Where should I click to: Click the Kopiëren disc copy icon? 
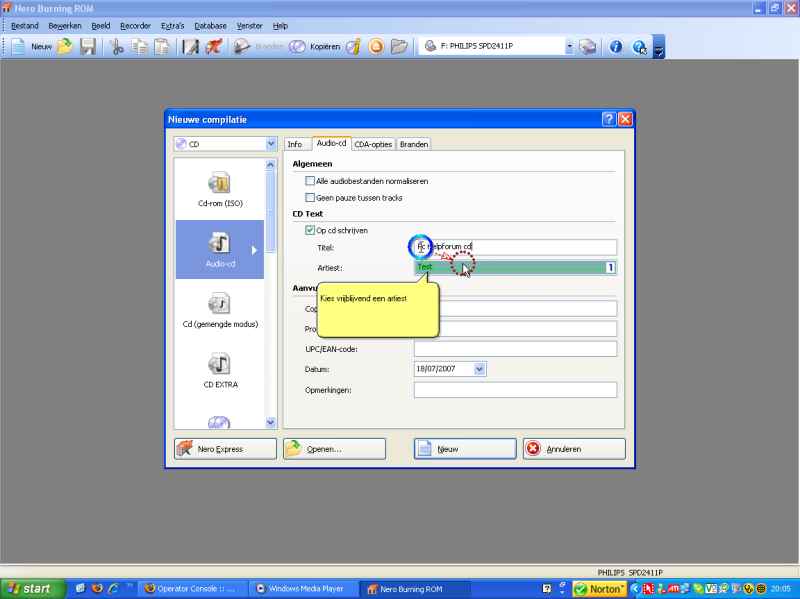pos(297,46)
